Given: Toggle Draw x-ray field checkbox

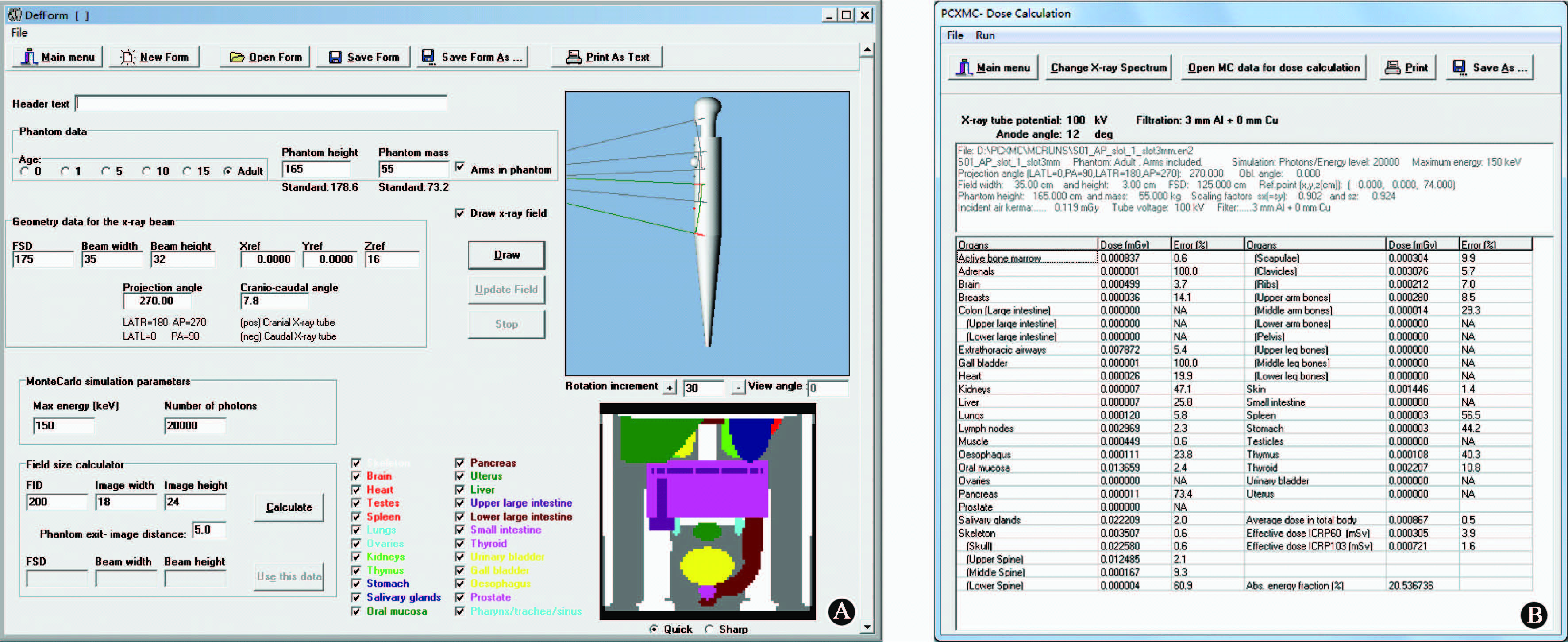Looking at the screenshot, I should point(459,213).
